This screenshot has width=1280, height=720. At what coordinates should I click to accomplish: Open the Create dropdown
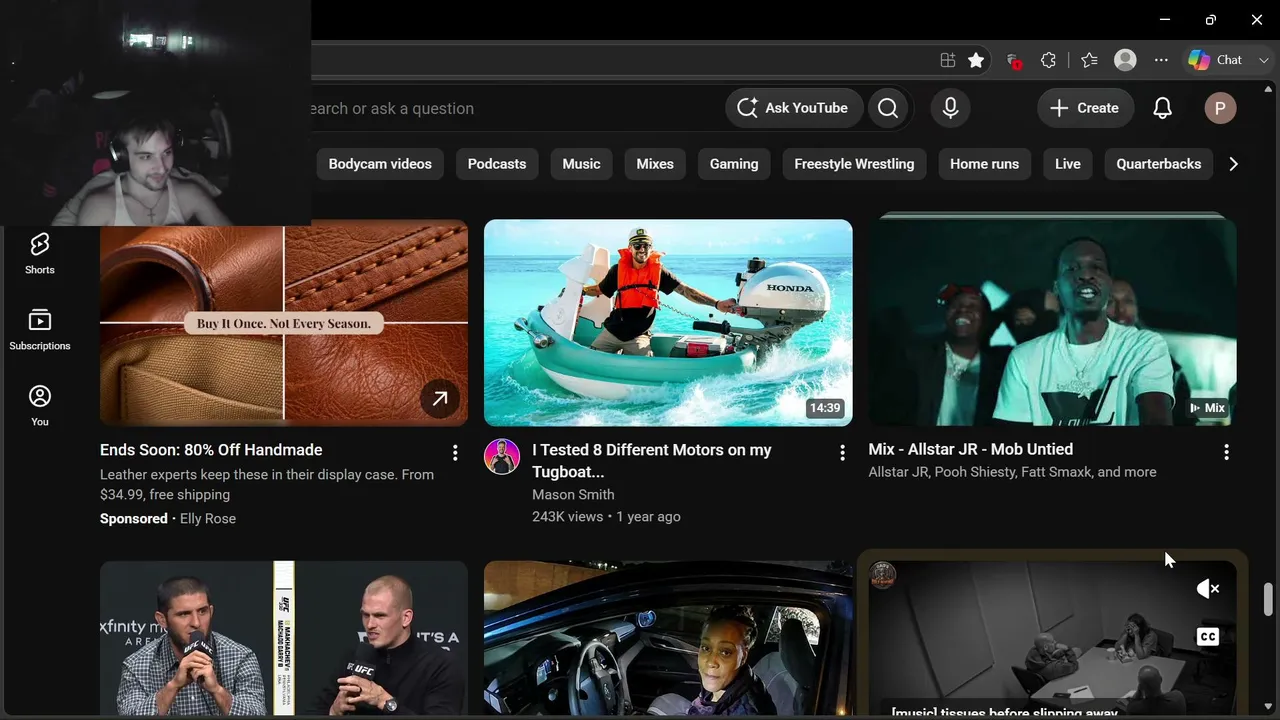pyautogui.click(x=1085, y=108)
